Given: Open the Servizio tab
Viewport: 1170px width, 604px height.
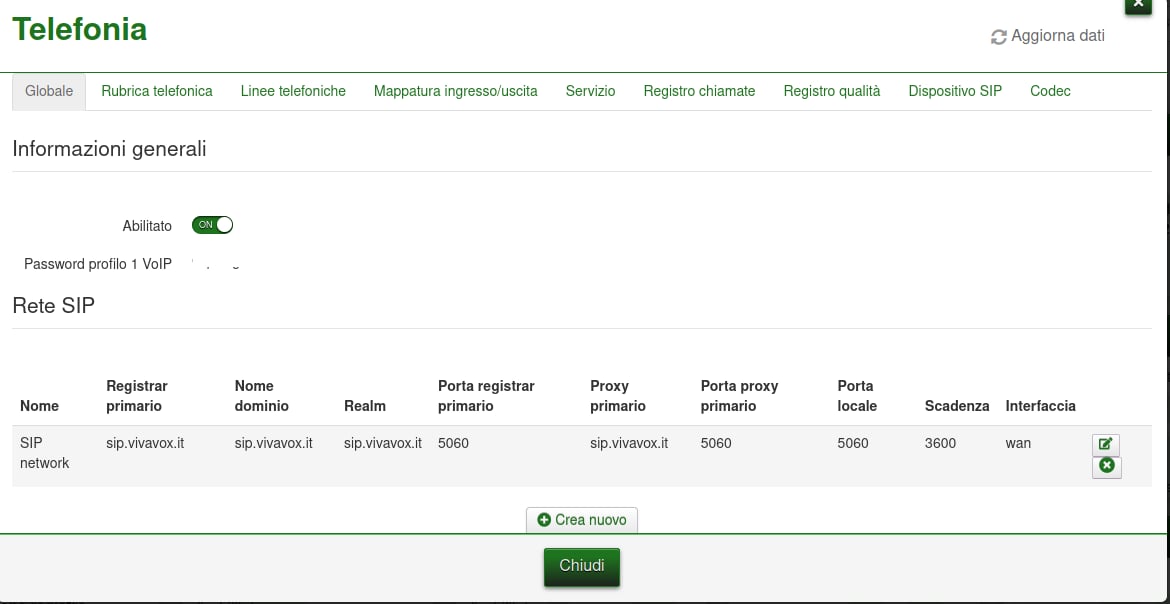Looking at the screenshot, I should (x=590, y=91).
